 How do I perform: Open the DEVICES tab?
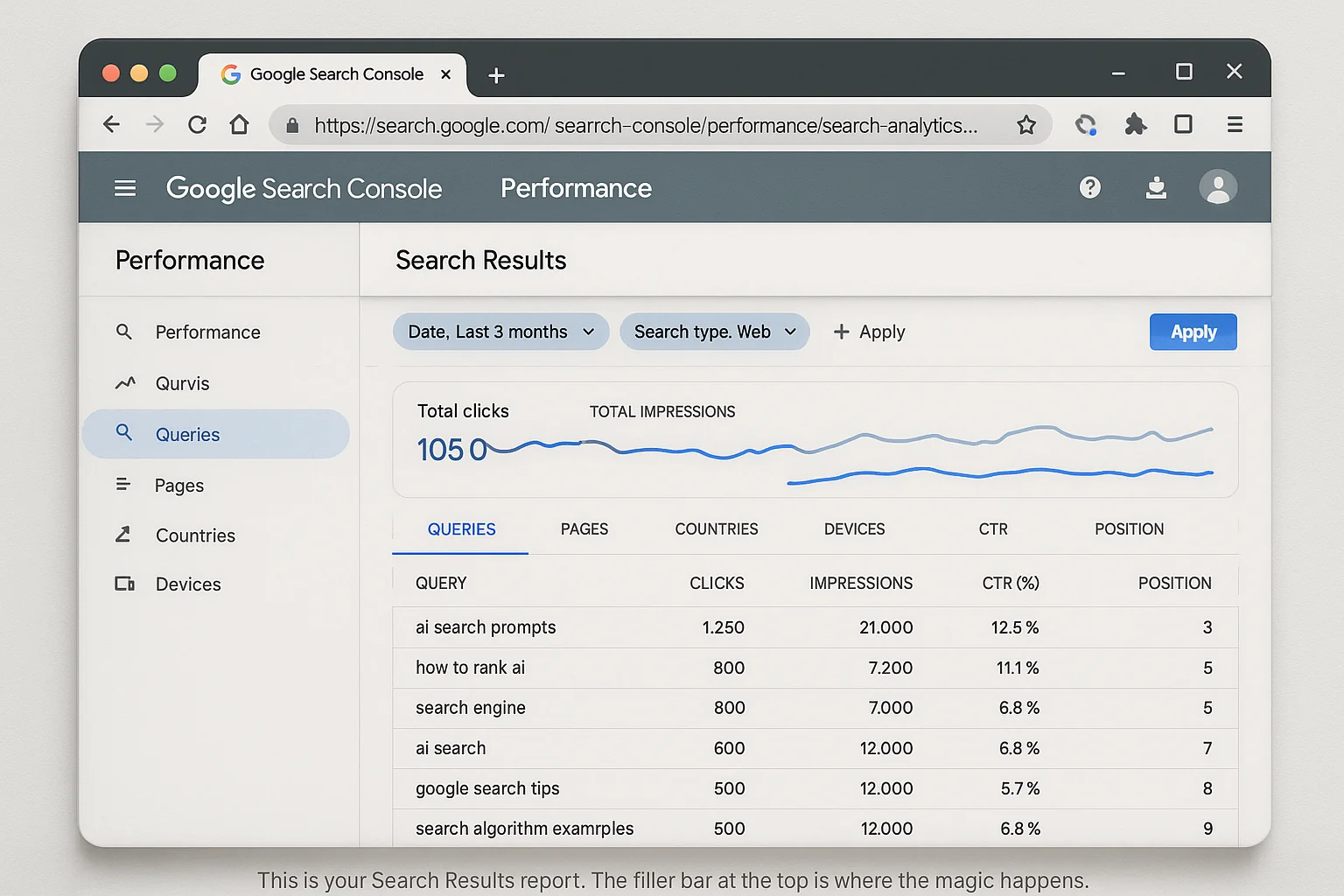854,528
